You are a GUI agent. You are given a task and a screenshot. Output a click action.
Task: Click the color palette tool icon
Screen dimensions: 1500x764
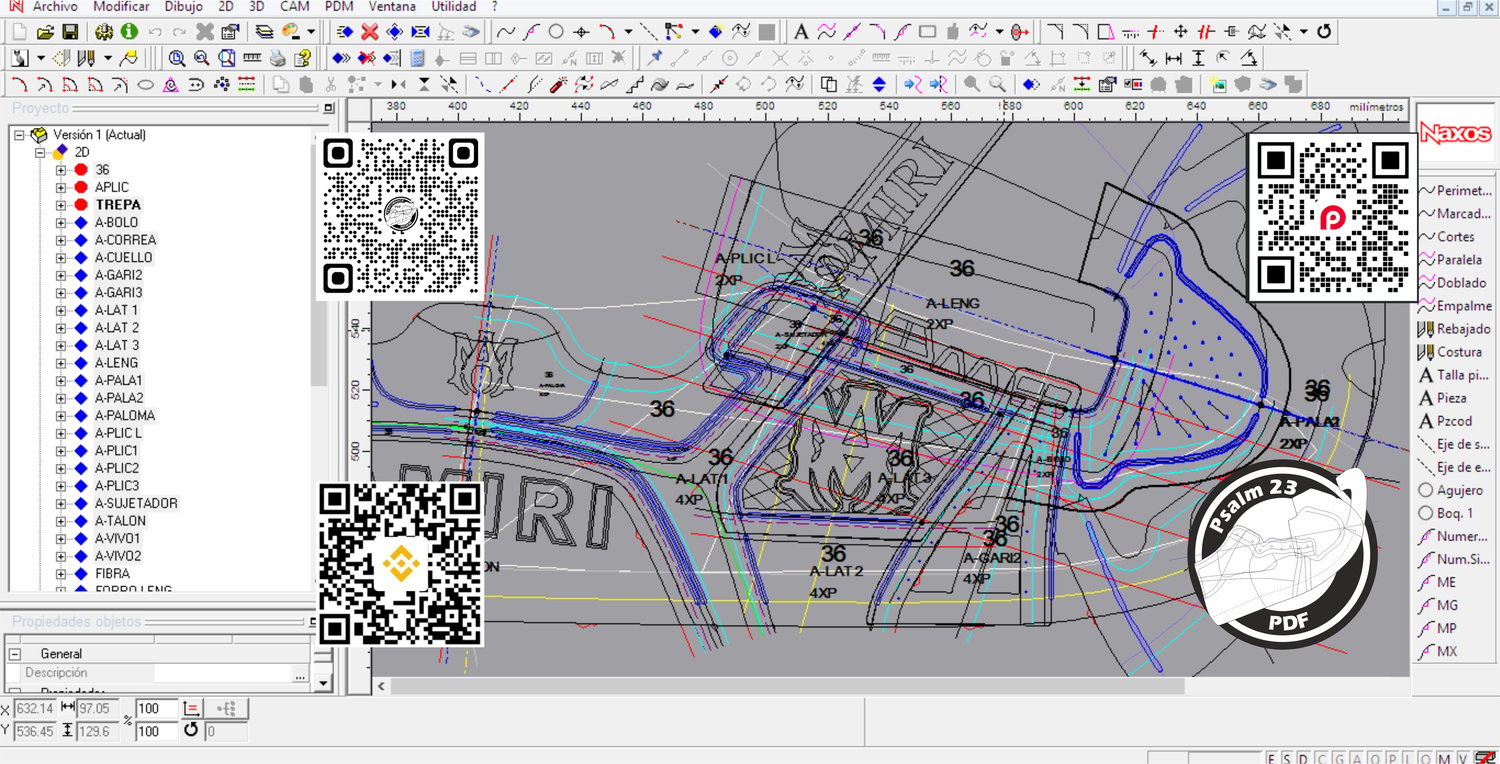(x=290, y=32)
